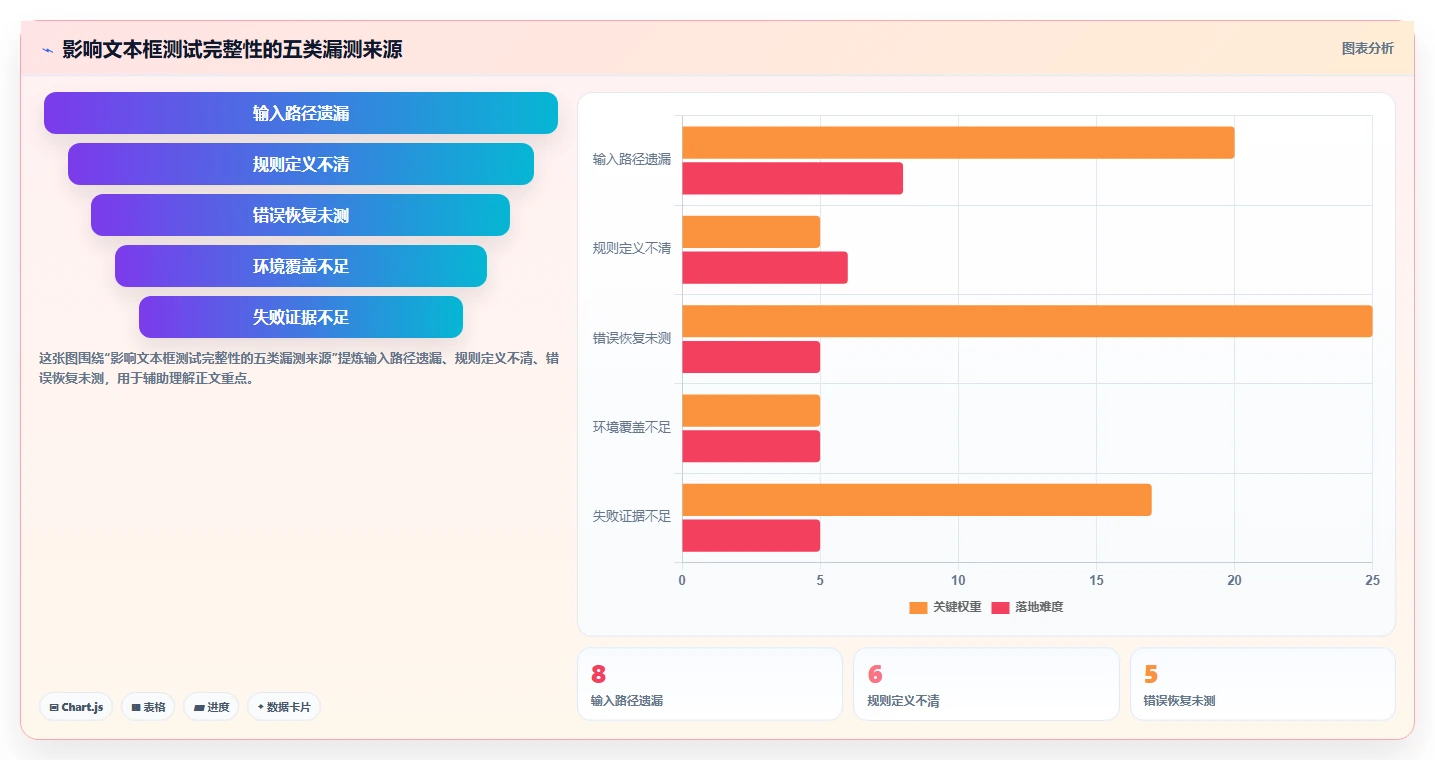Click the red 落地难度 bar for 环境覆盖不足
The image size is (1435, 760).
(x=751, y=446)
